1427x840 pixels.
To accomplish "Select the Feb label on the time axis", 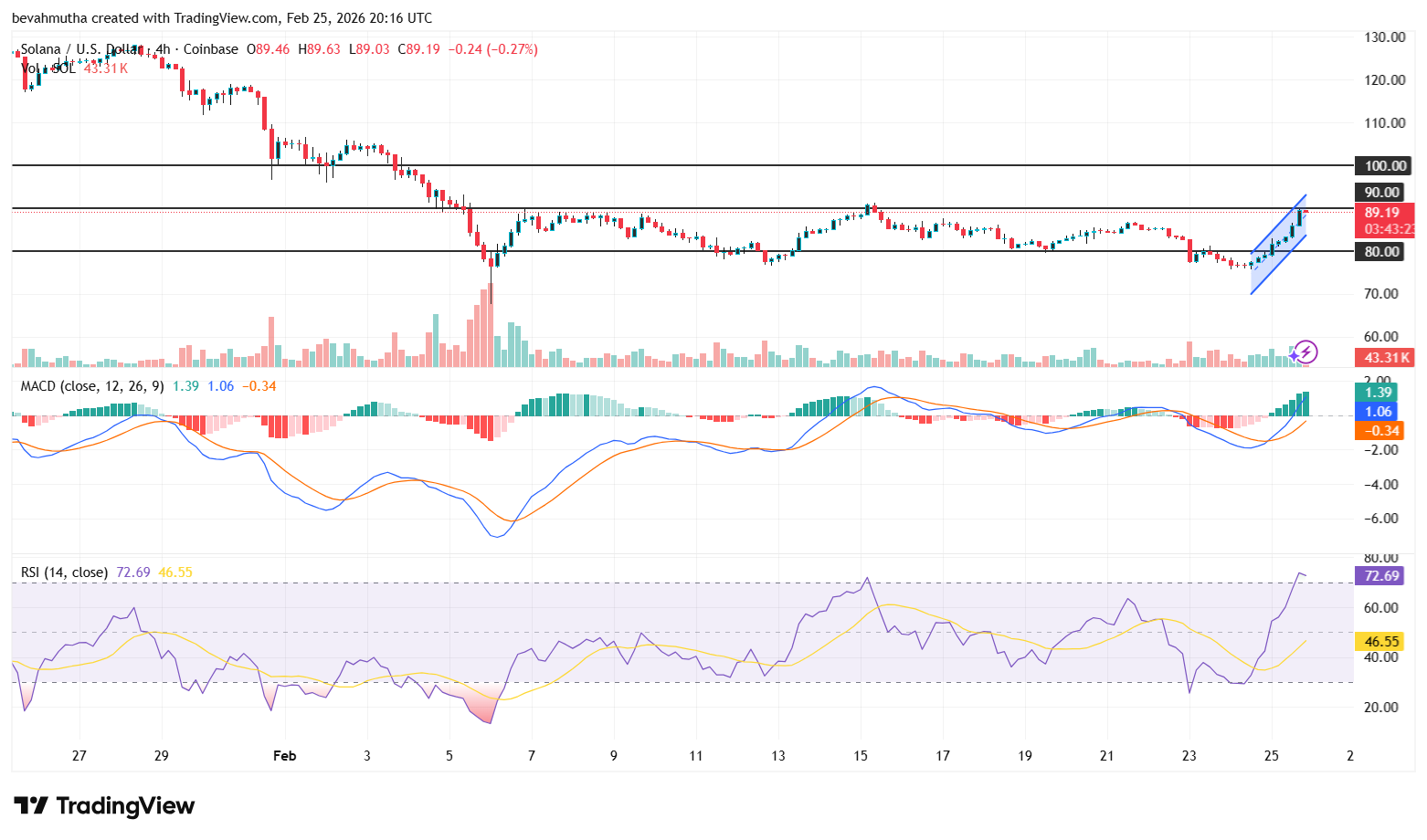I will pos(284,756).
